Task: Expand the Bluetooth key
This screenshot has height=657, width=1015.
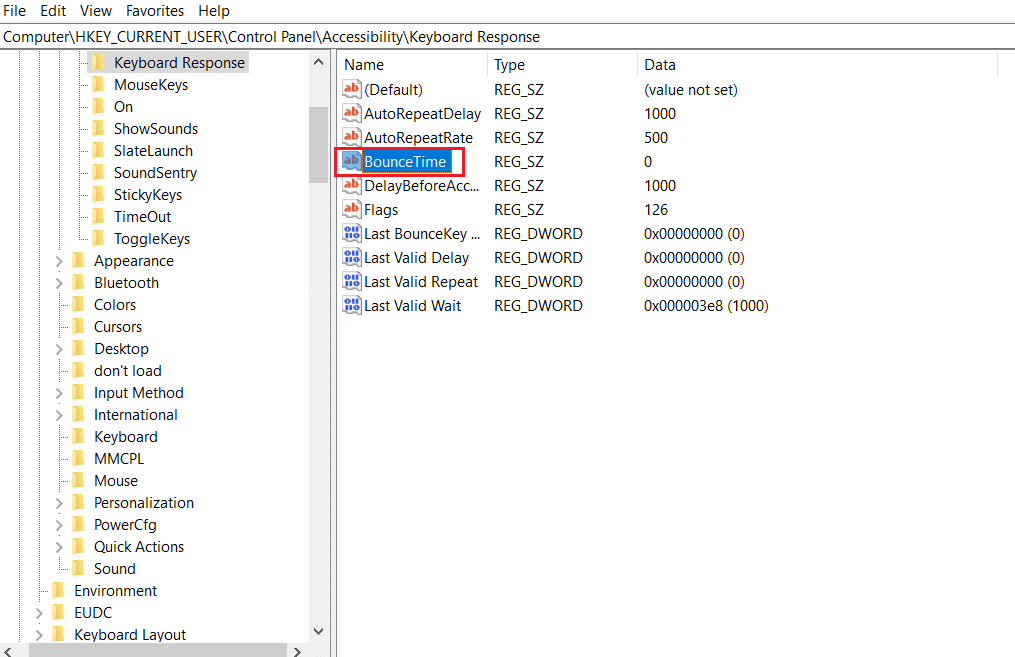Action: [59, 283]
